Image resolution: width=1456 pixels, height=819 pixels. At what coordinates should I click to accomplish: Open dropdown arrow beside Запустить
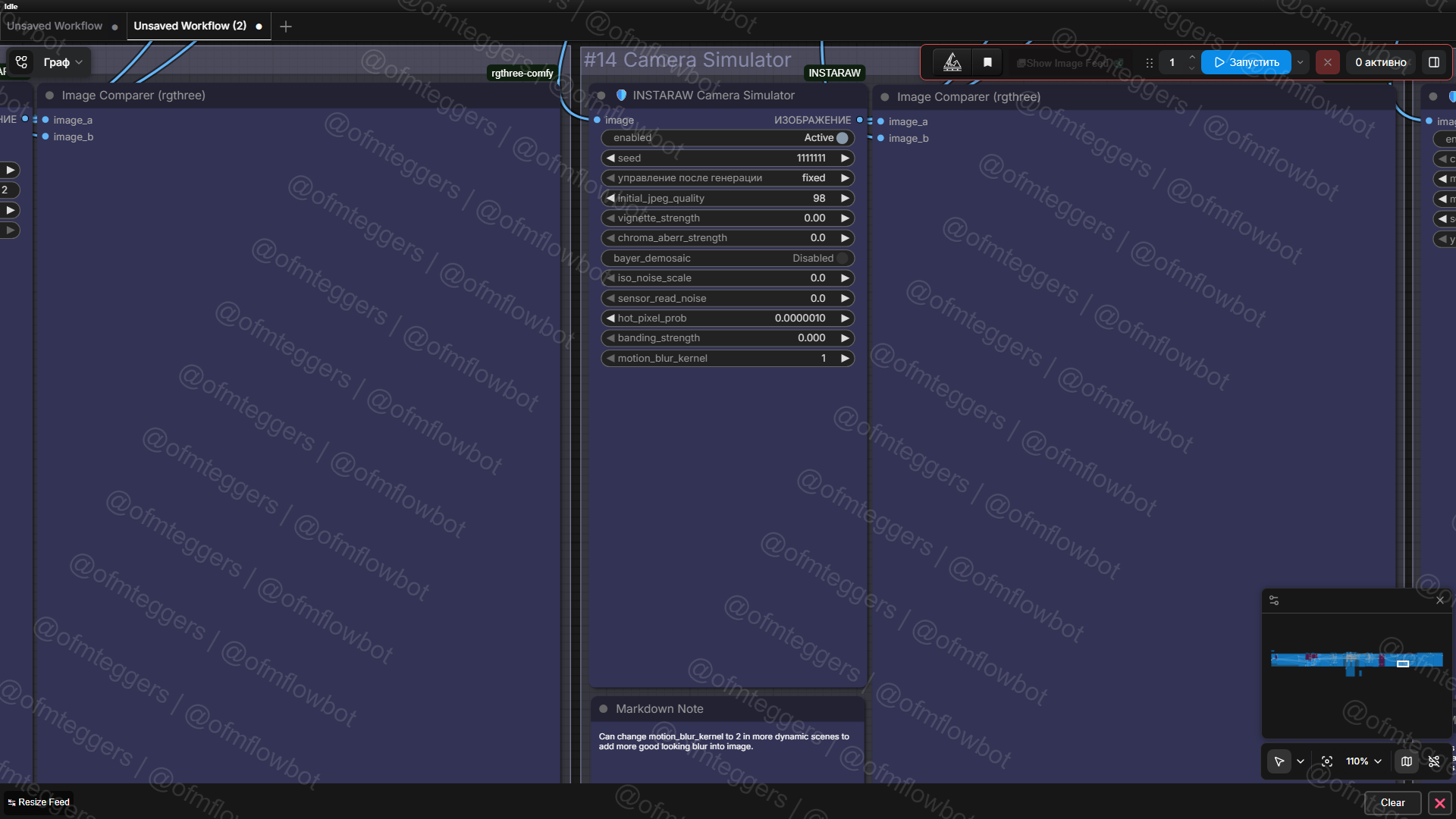pyautogui.click(x=1301, y=62)
